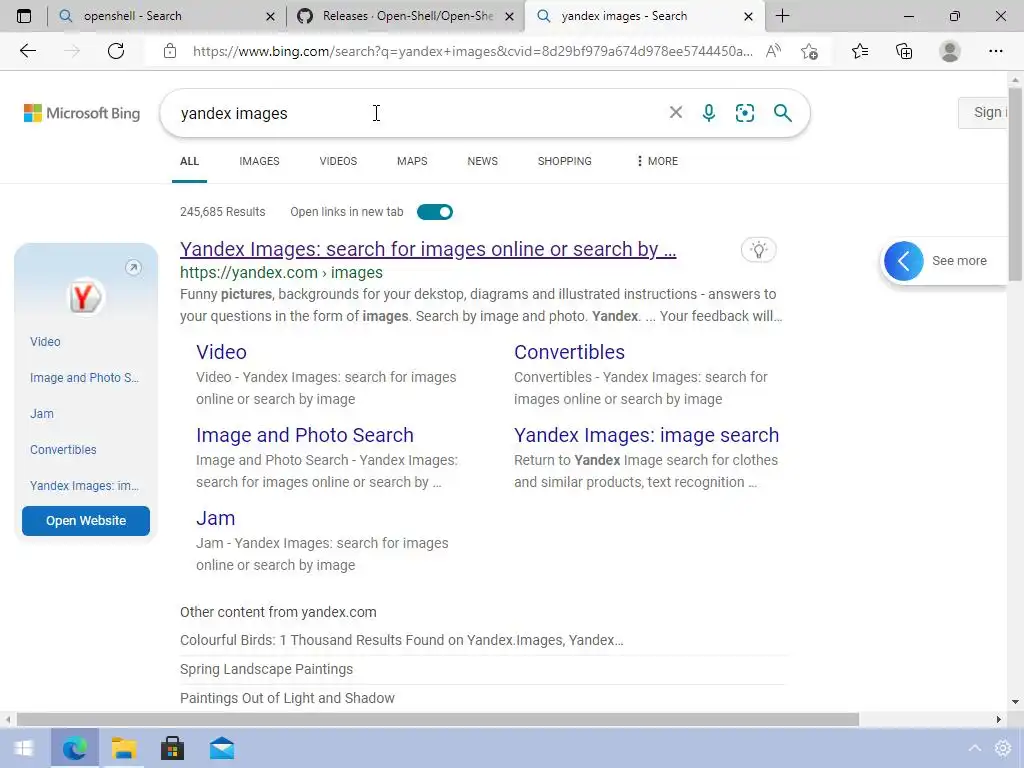Open the Favorites list icon

click(860, 51)
